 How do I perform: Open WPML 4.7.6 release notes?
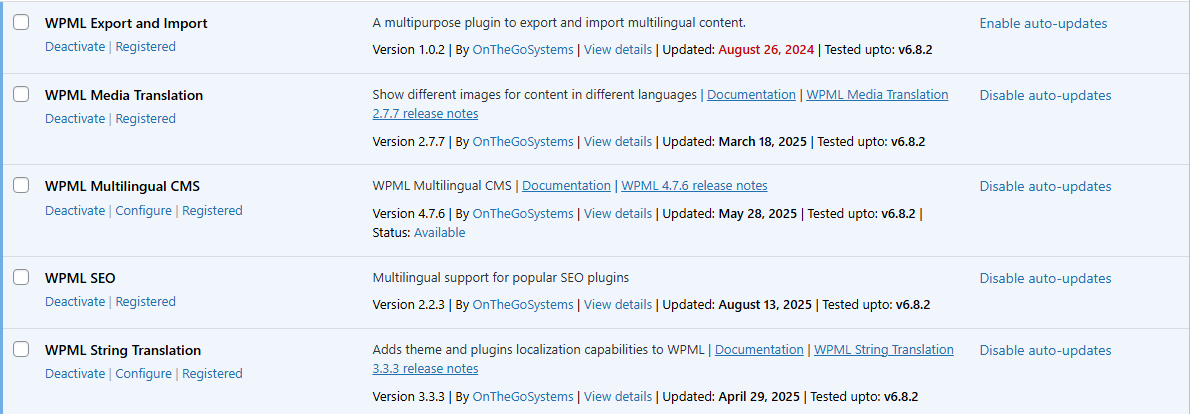point(694,185)
